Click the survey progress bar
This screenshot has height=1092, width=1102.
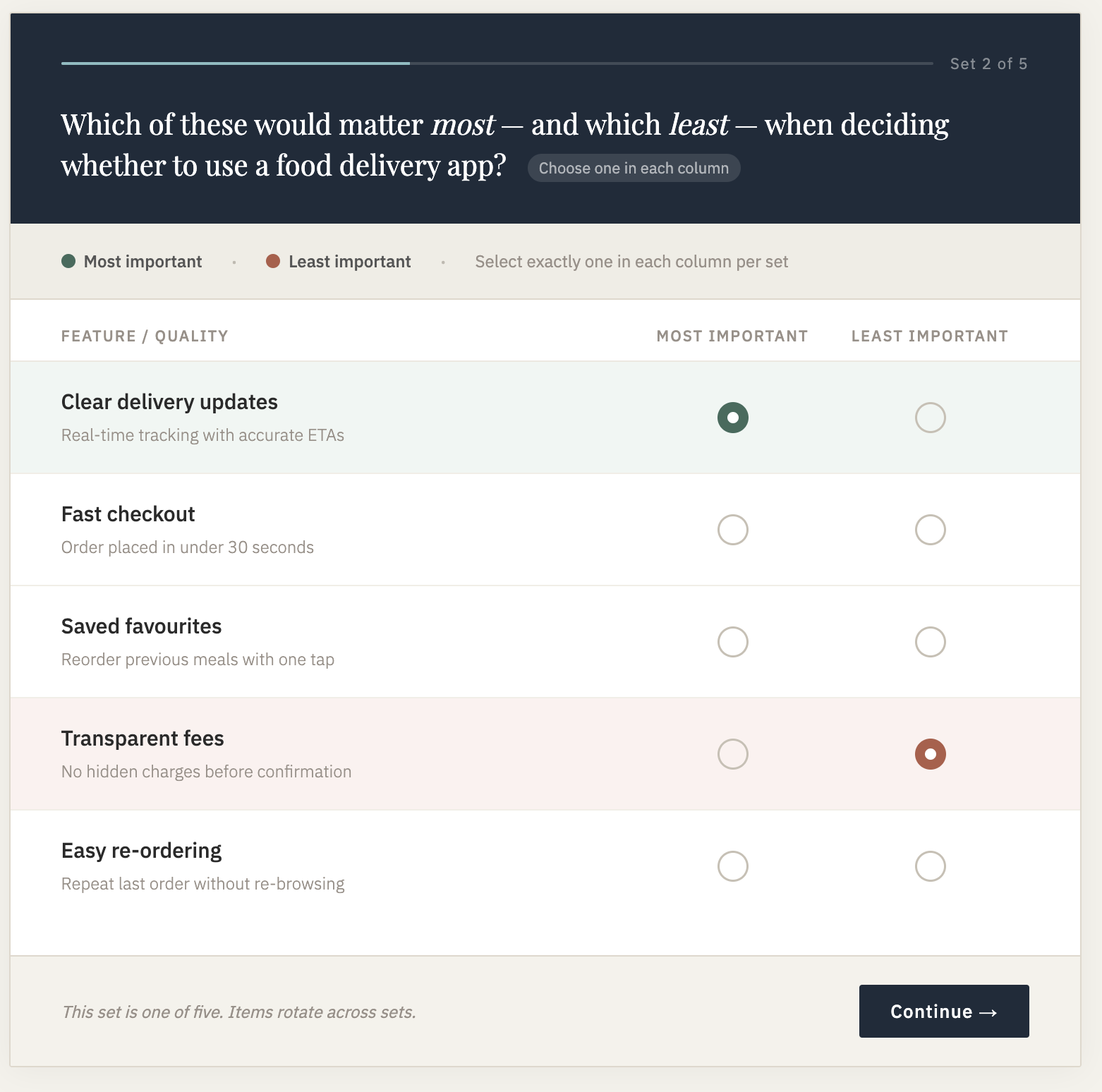(497, 63)
